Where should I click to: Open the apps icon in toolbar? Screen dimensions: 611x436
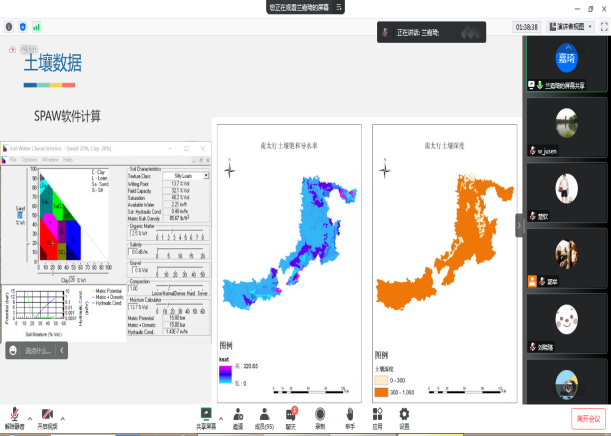[377, 413]
